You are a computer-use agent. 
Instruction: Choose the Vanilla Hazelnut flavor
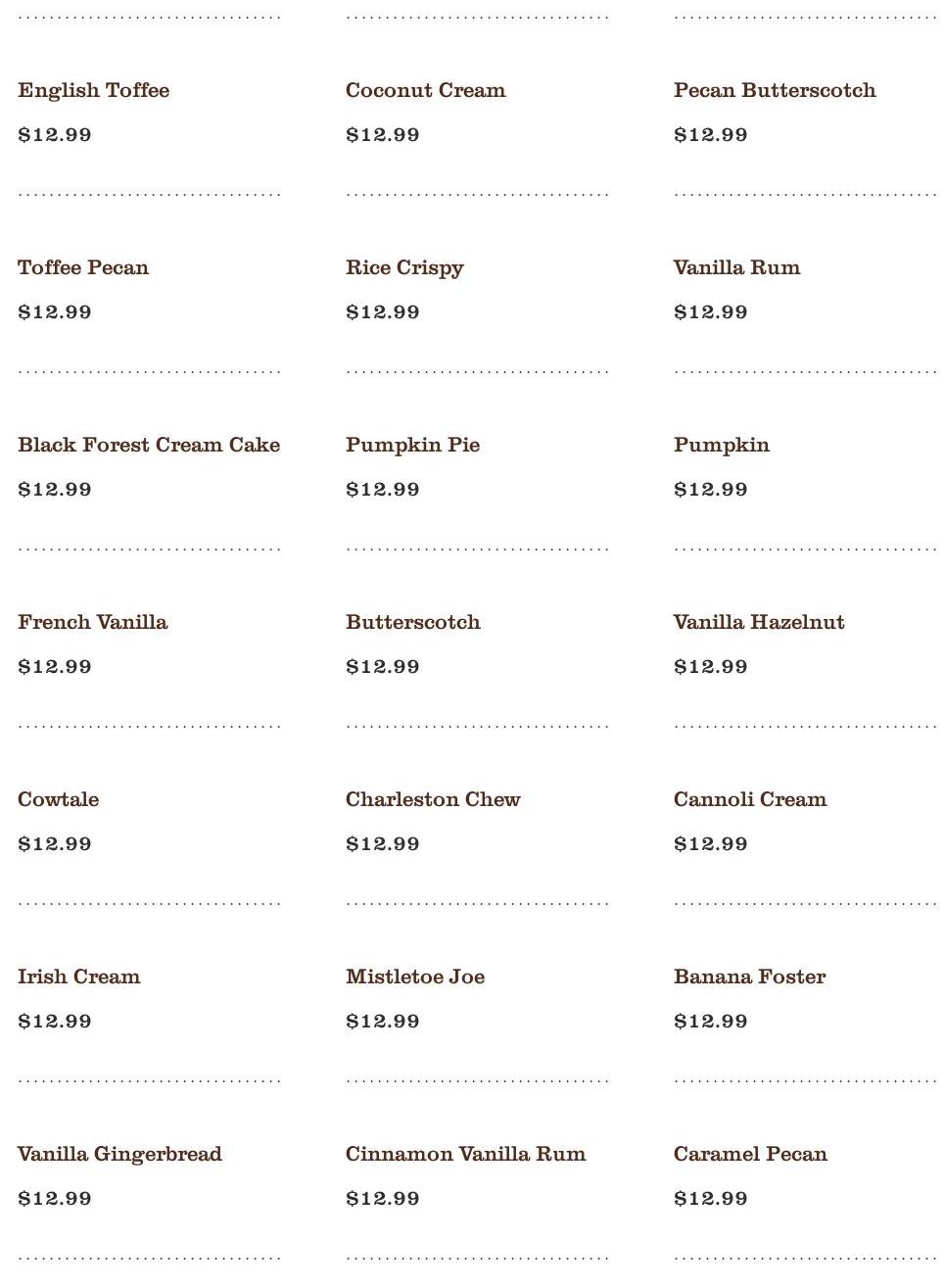[758, 622]
